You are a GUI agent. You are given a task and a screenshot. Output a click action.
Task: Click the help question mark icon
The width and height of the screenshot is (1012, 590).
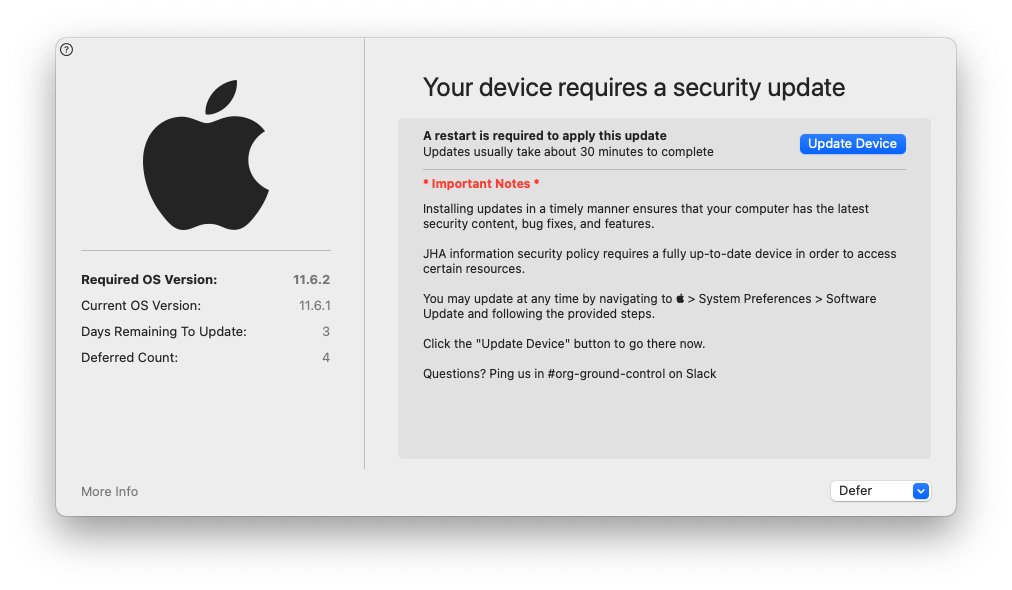(x=67, y=50)
